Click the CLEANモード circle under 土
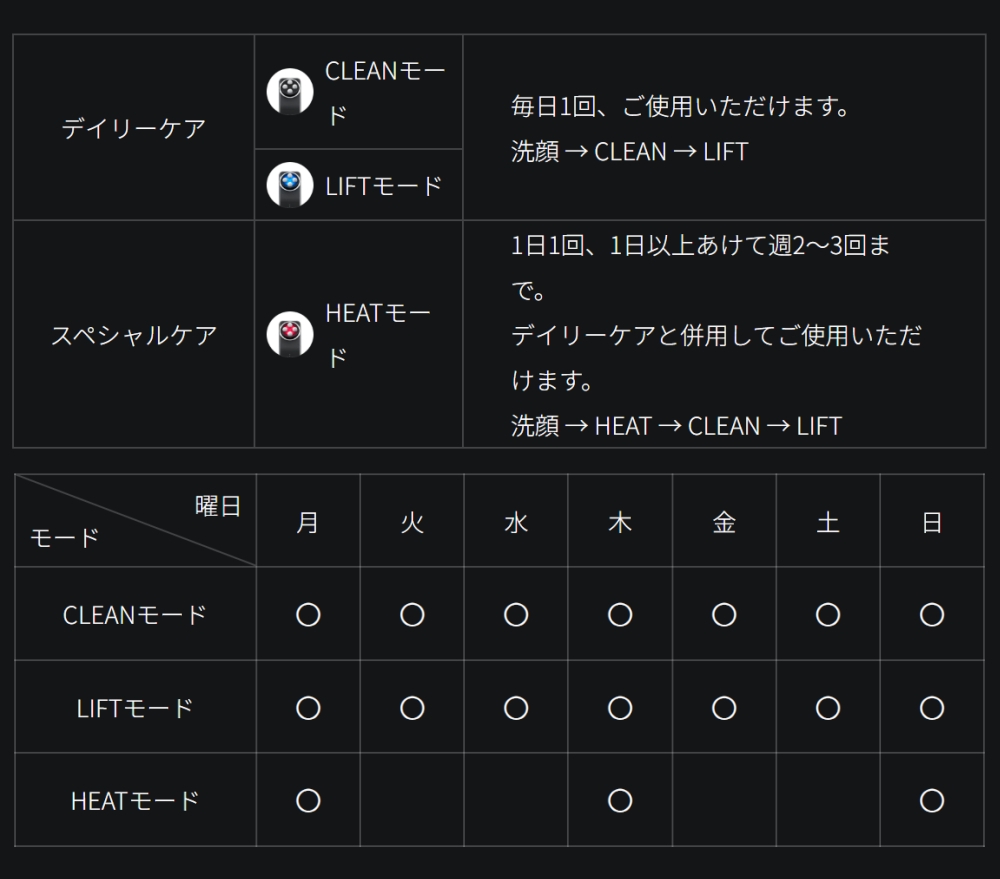 (828, 615)
